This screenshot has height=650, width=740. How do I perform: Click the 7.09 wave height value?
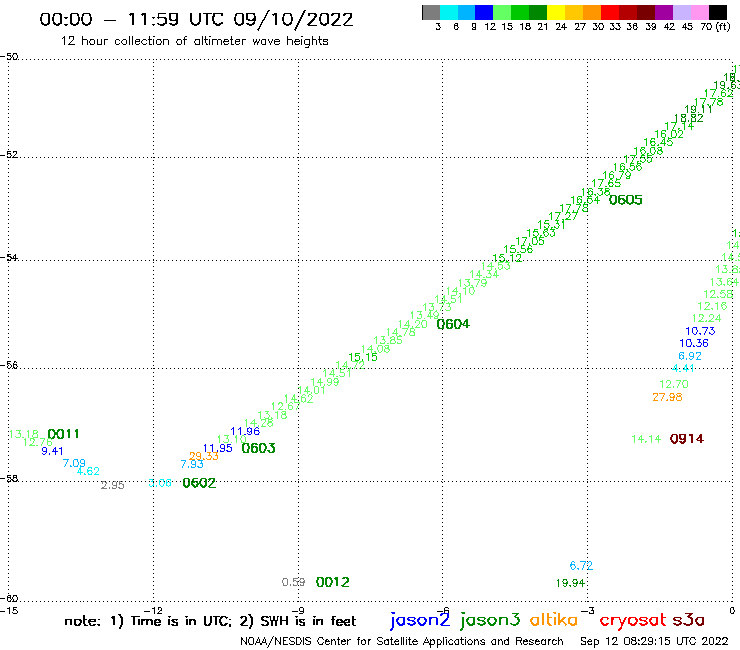point(74,463)
